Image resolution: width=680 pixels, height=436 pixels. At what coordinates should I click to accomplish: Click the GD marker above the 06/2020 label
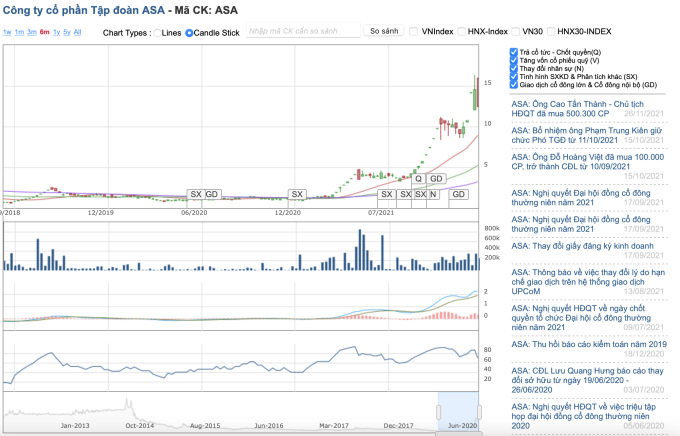pyautogui.click(x=212, y=194)
